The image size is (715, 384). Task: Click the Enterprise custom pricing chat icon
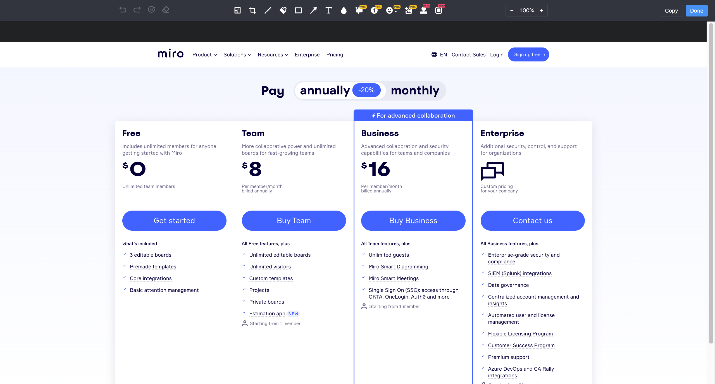[x=492, y=171]
